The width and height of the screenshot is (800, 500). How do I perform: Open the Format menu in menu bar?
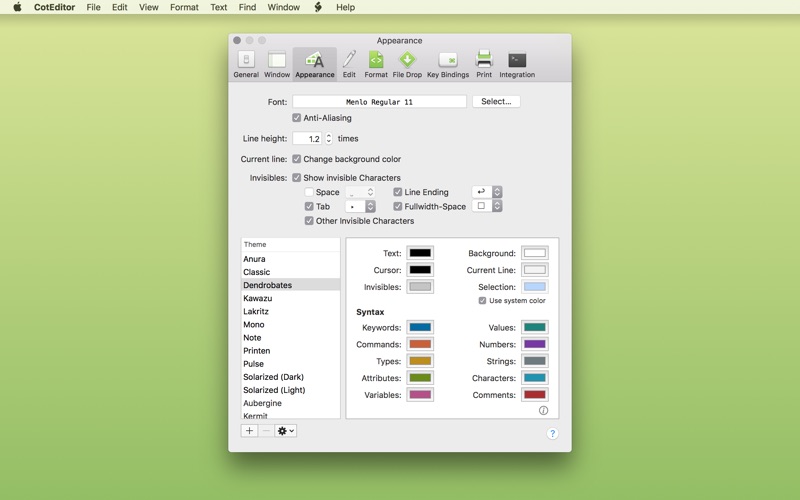pyautogui.click(x=184, y=7)
